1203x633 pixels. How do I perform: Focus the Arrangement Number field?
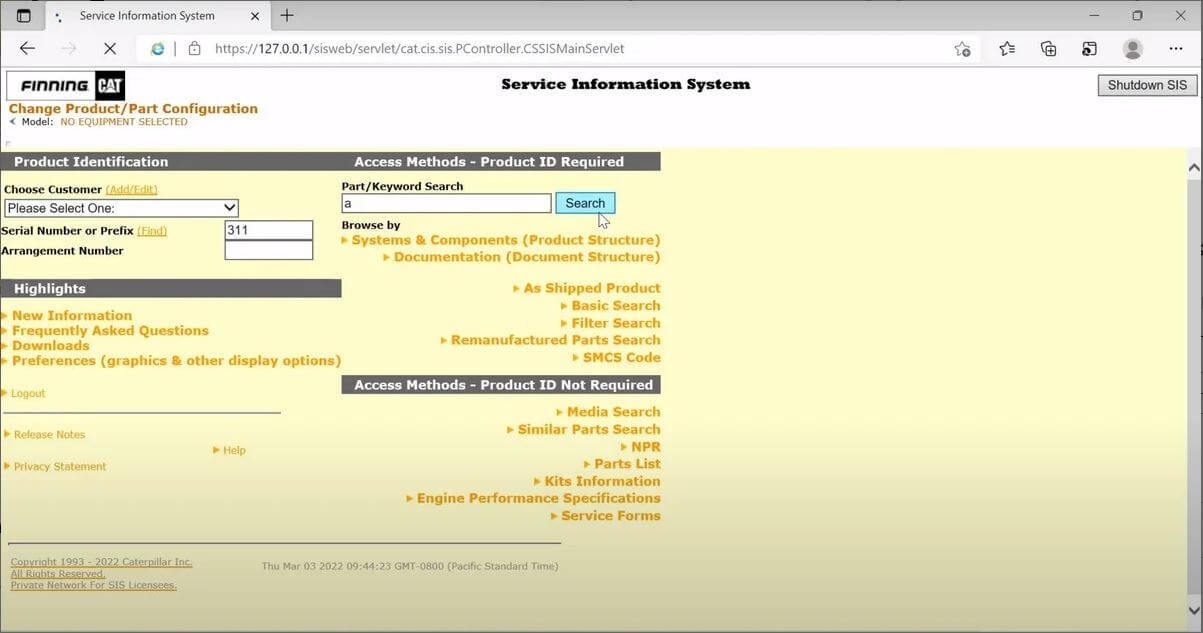pos(268,251)
